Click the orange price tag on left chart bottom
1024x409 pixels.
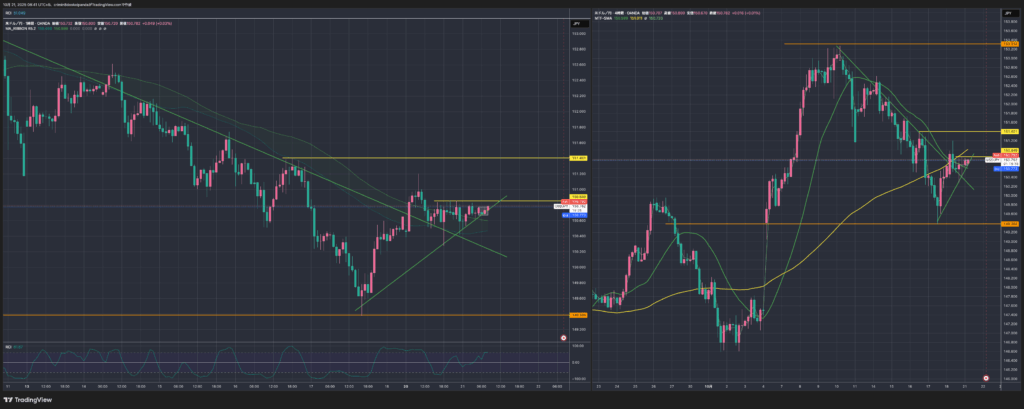click(578, 315)
